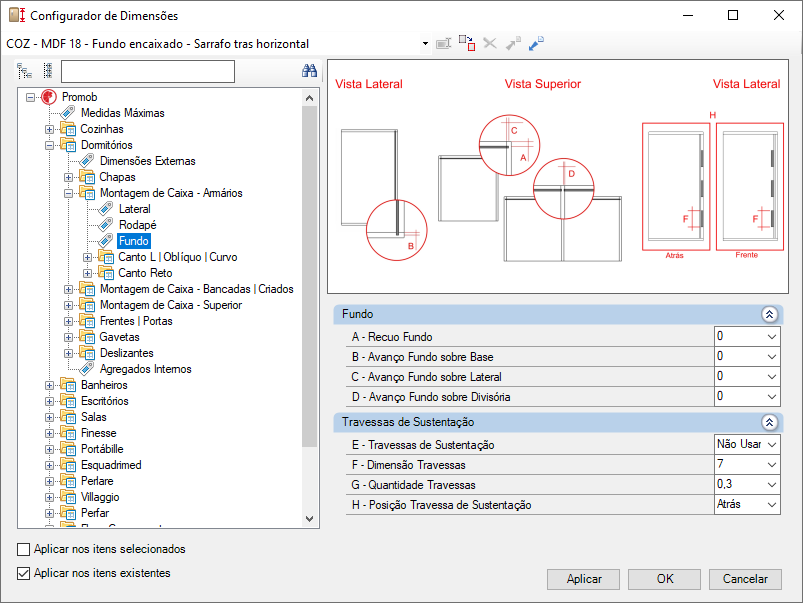Expand Canto L | Oblíquo | Curvo node
This screenshot has height=603, width=803.
88,257
